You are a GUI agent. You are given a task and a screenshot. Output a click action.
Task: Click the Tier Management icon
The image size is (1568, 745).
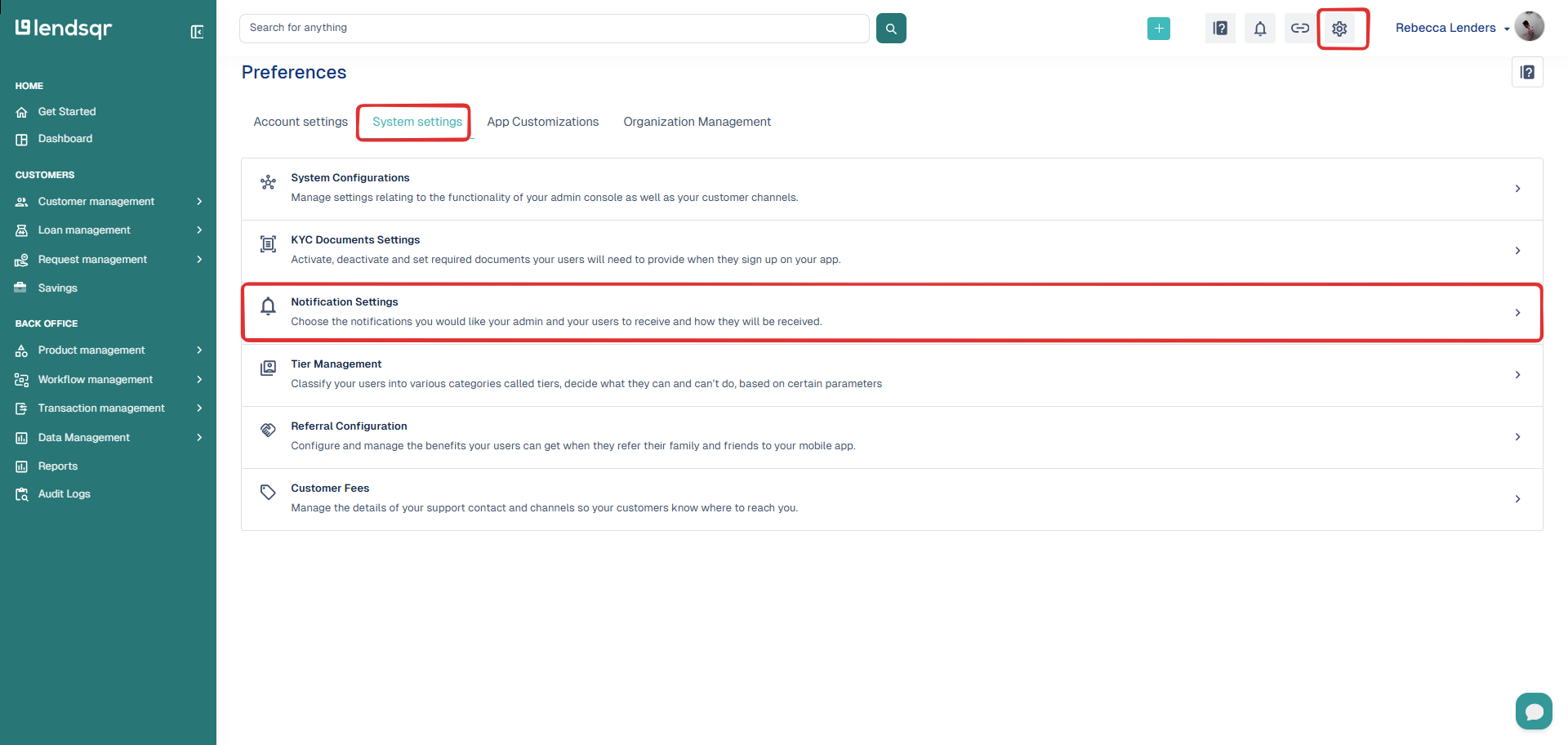point(268,368)
